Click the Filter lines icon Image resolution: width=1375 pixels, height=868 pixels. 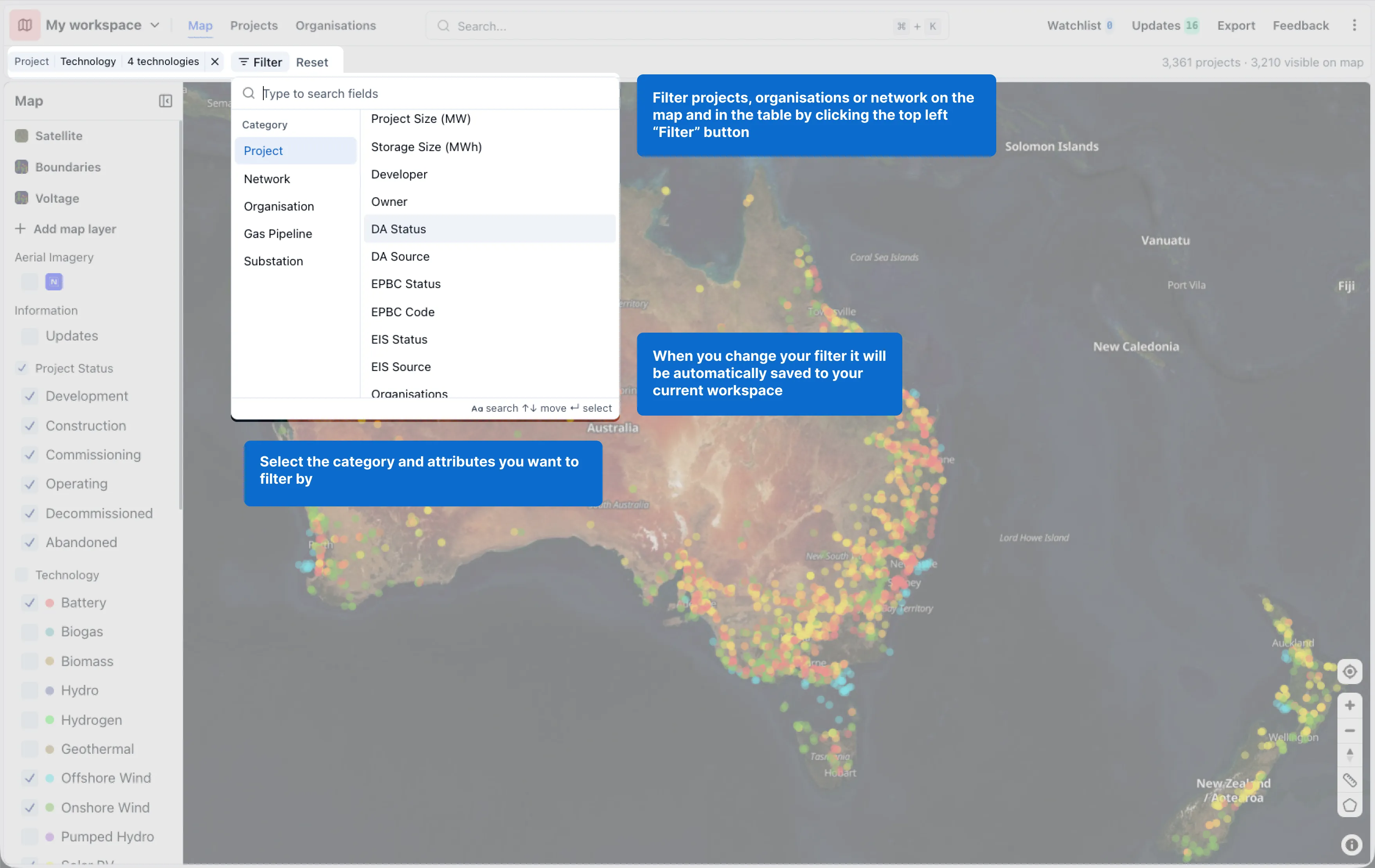(x=243, y=62)
